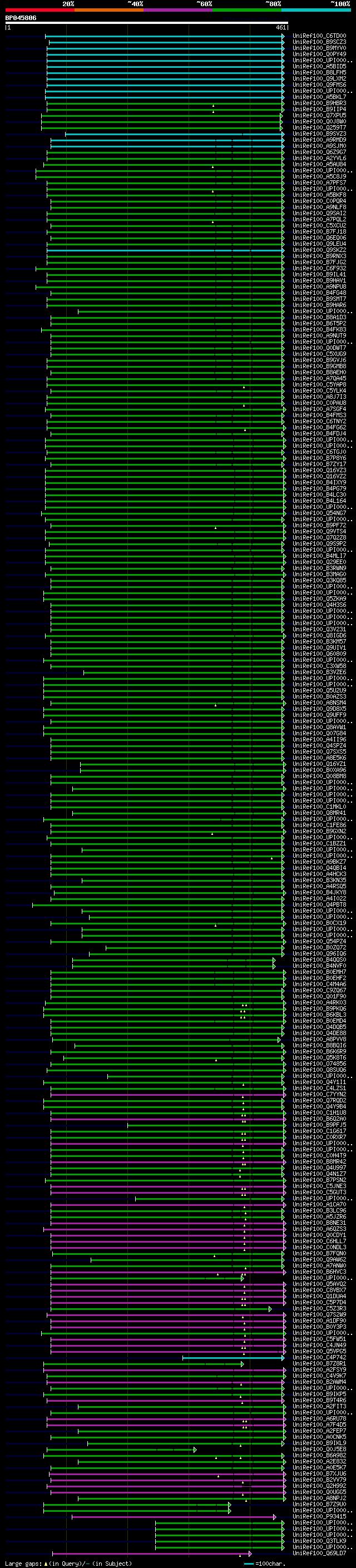
Task: Open hit UniRef100_B6T5P2
Action: (x=319, y=324)
